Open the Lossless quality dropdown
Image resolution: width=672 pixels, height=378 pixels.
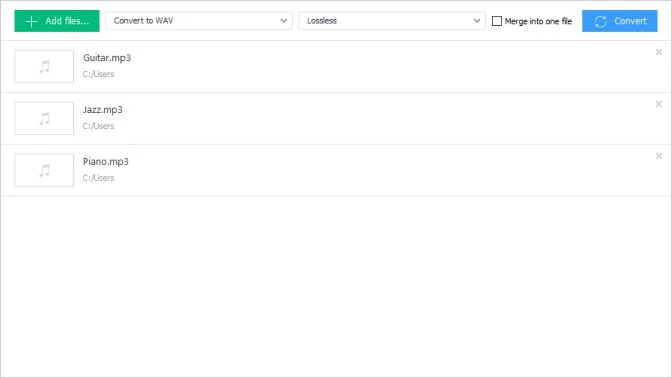pyautogui.click(x=392, y=21)
